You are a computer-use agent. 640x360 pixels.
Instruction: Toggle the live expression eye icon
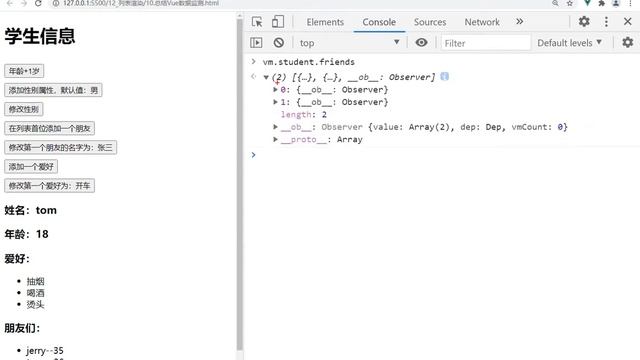421,42
